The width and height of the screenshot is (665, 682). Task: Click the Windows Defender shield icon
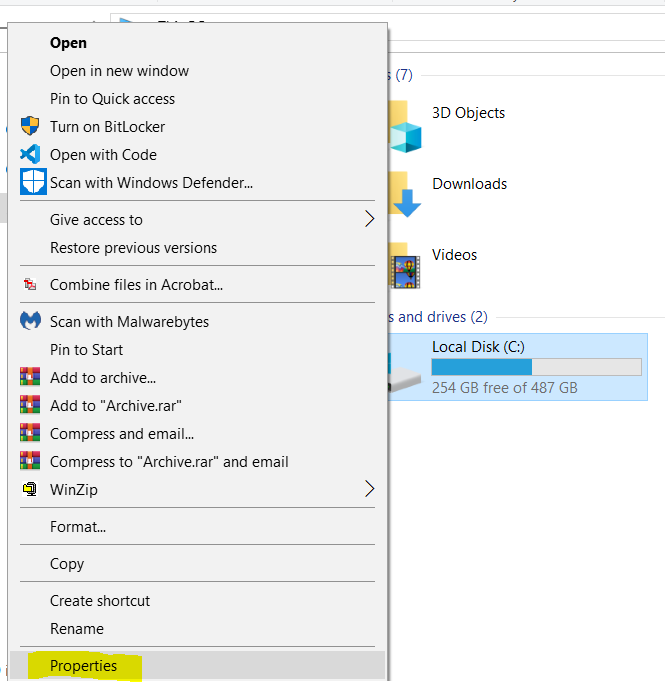(x=33, y=182)
